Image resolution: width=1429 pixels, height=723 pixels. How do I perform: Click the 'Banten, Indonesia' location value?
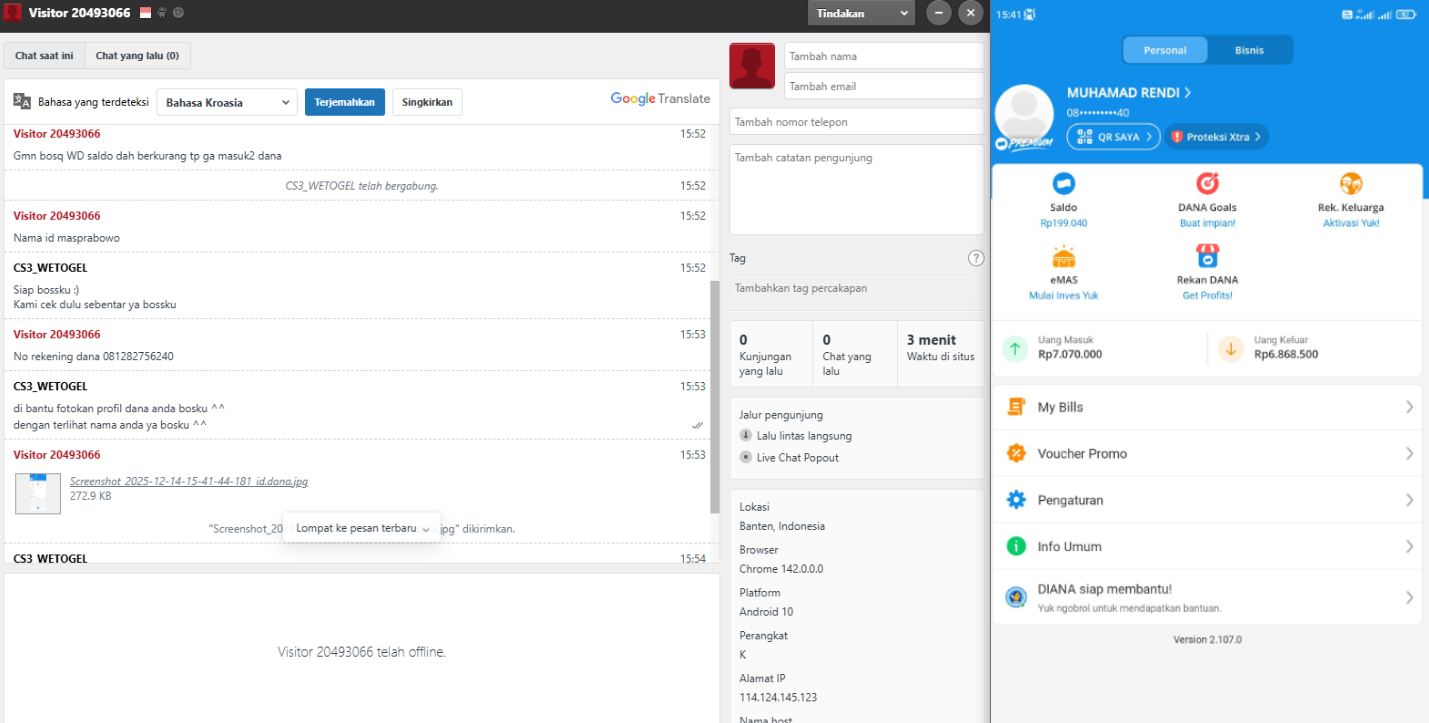click(x=782, y=526)
